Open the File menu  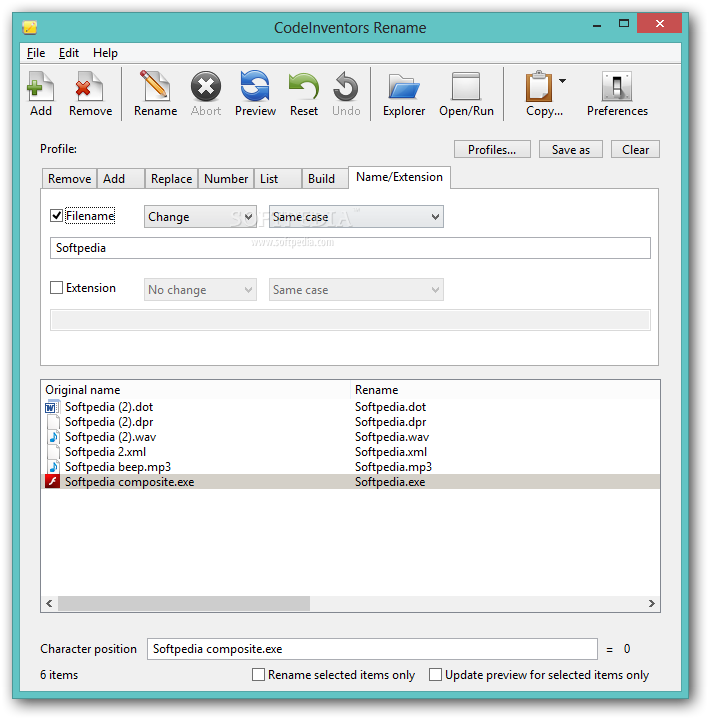(x=36, y=53)
